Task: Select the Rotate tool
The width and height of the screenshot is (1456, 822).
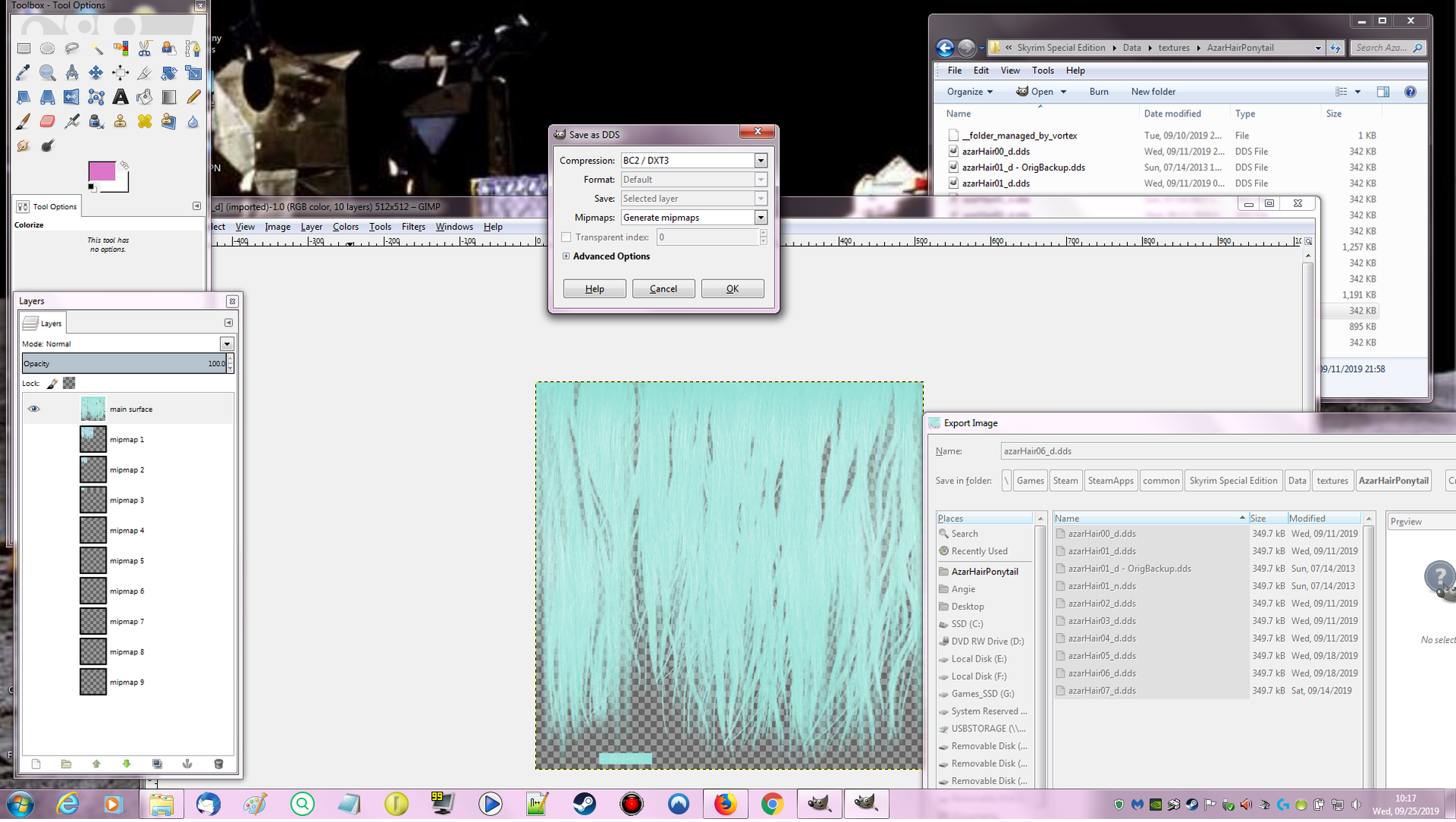Action: pyautogui.click(x=169, y=73)
